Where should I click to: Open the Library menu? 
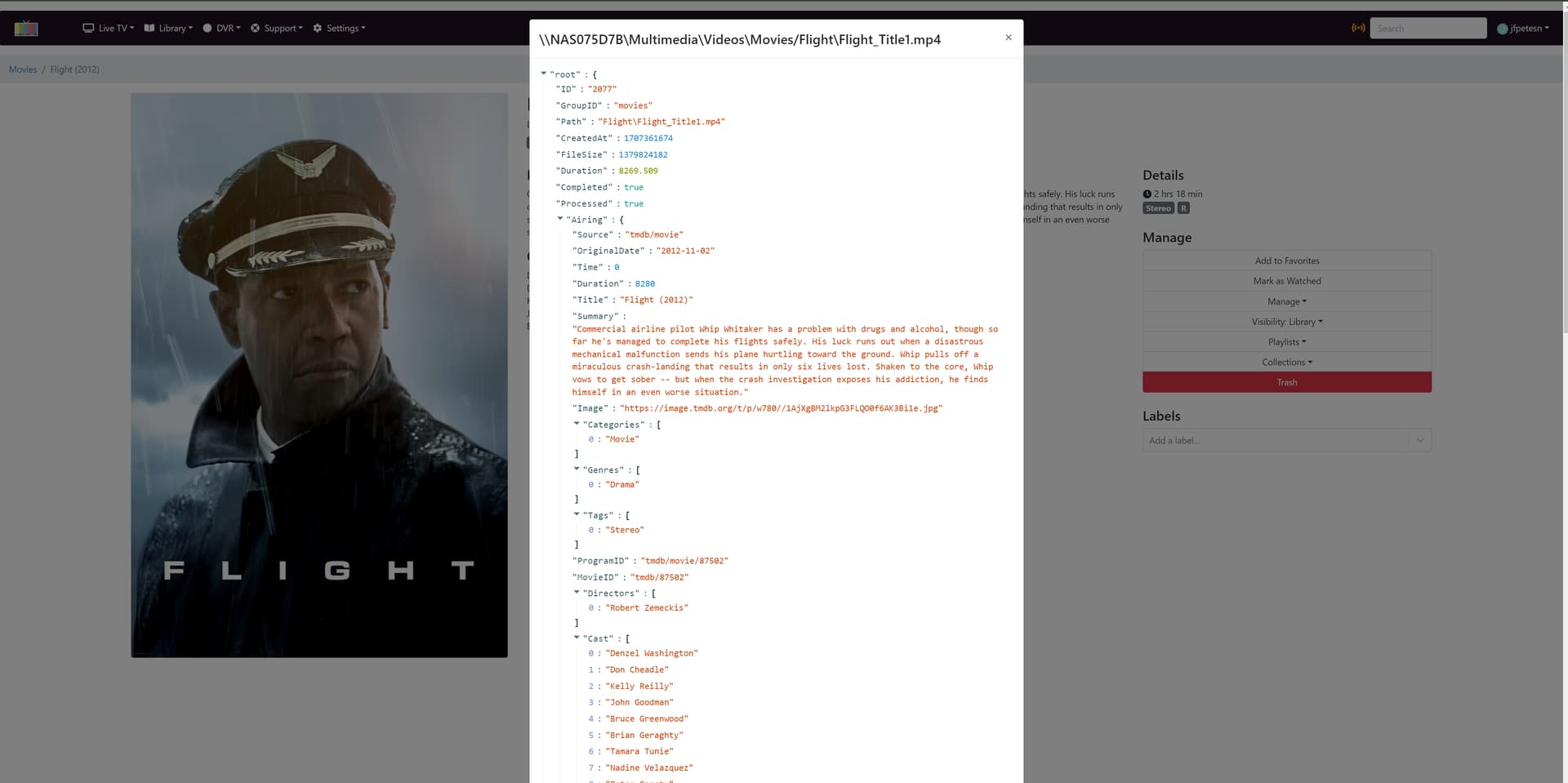coord(168,29)
